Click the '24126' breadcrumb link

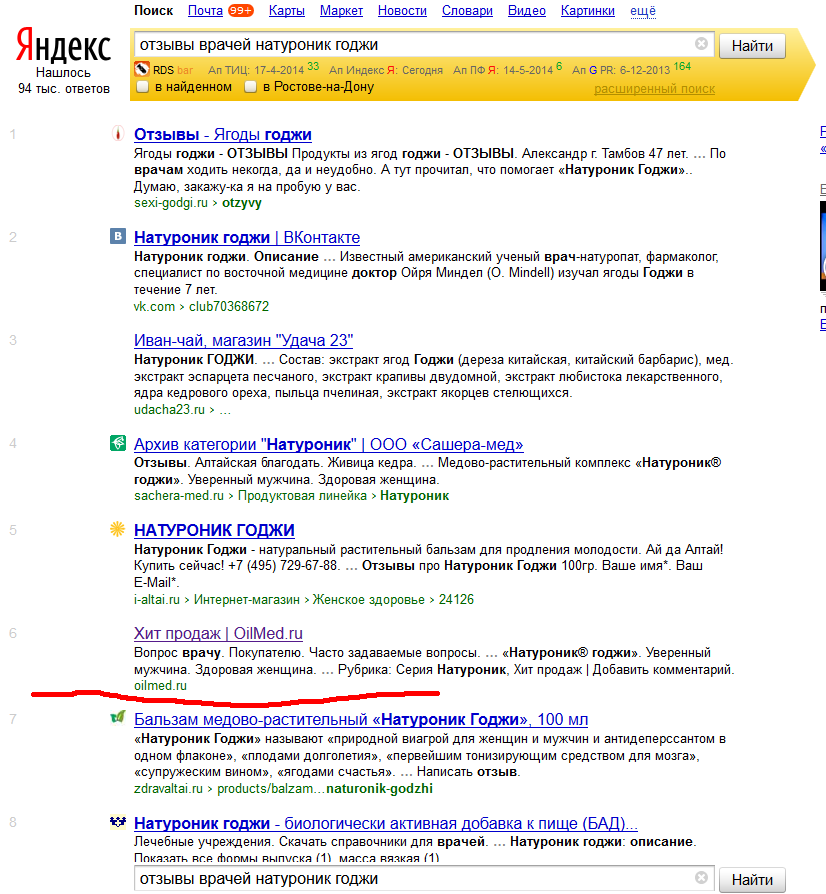coord(456,599)
